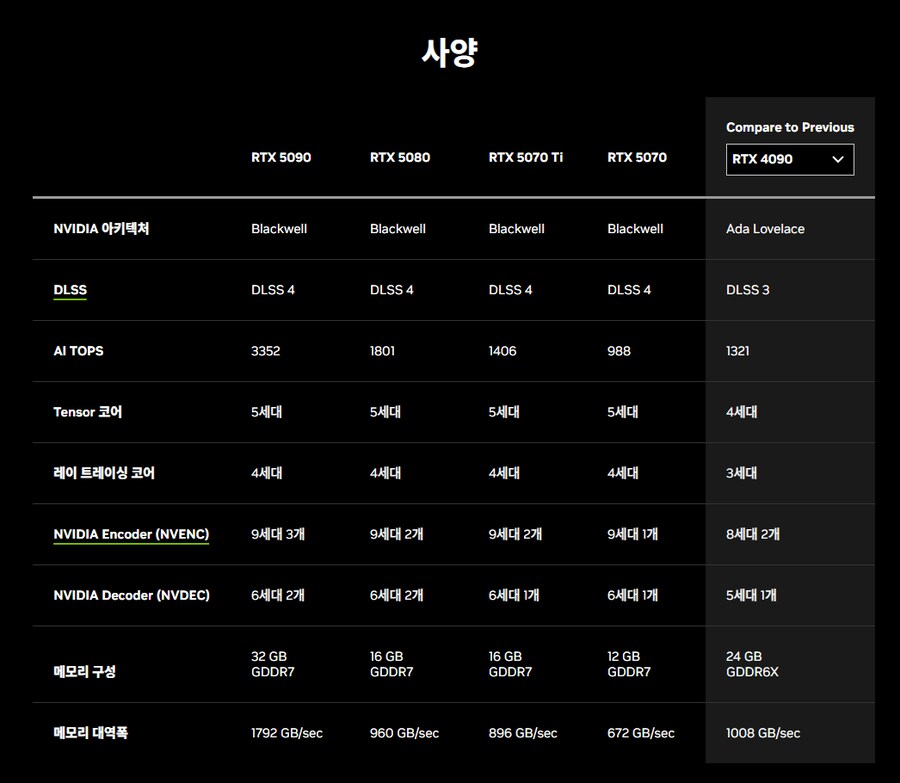900x783 pixels.
Task: Click the 레이 트레이싱 코어 row label
Action: [104, 473]
